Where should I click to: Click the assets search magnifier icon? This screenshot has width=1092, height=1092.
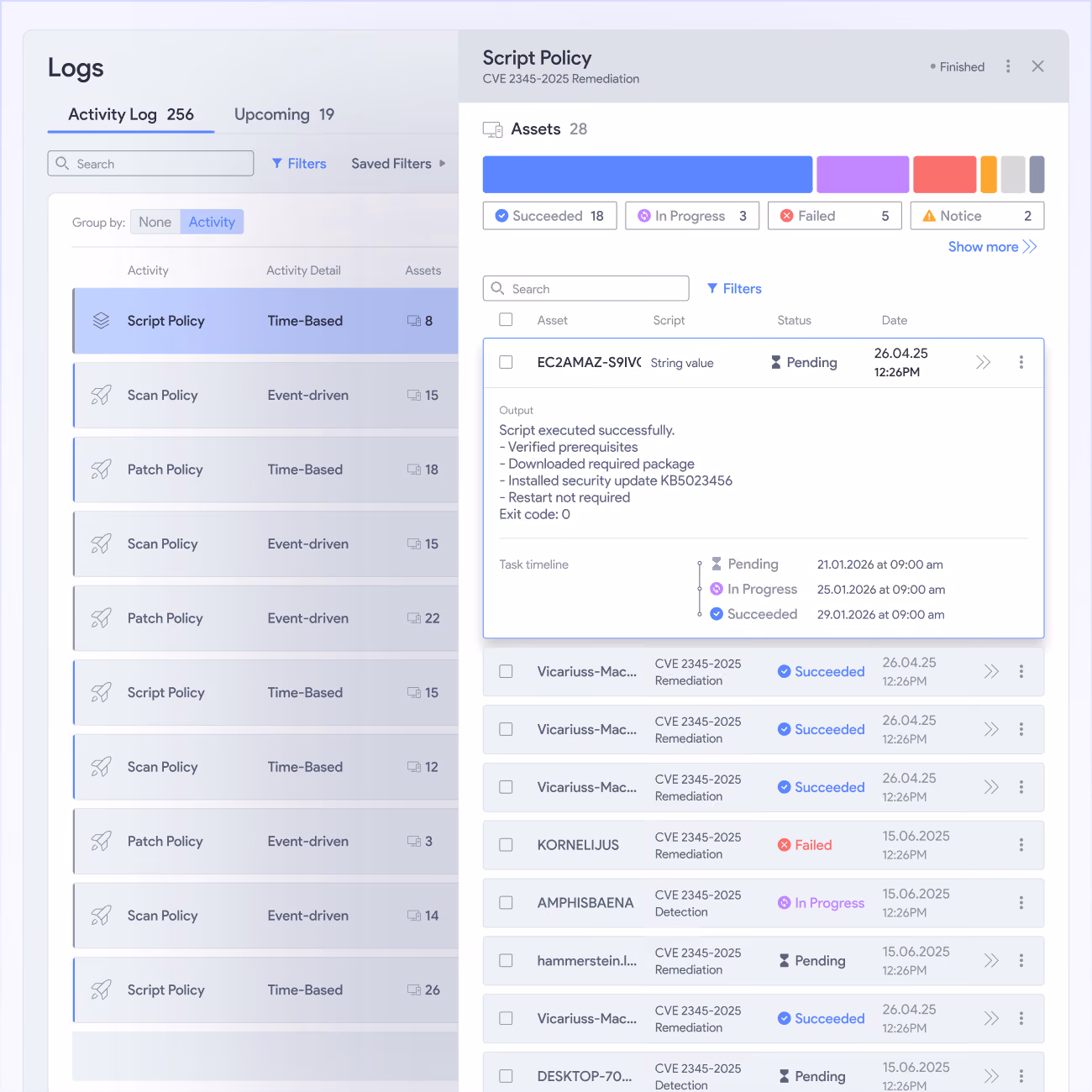(498, 288)
